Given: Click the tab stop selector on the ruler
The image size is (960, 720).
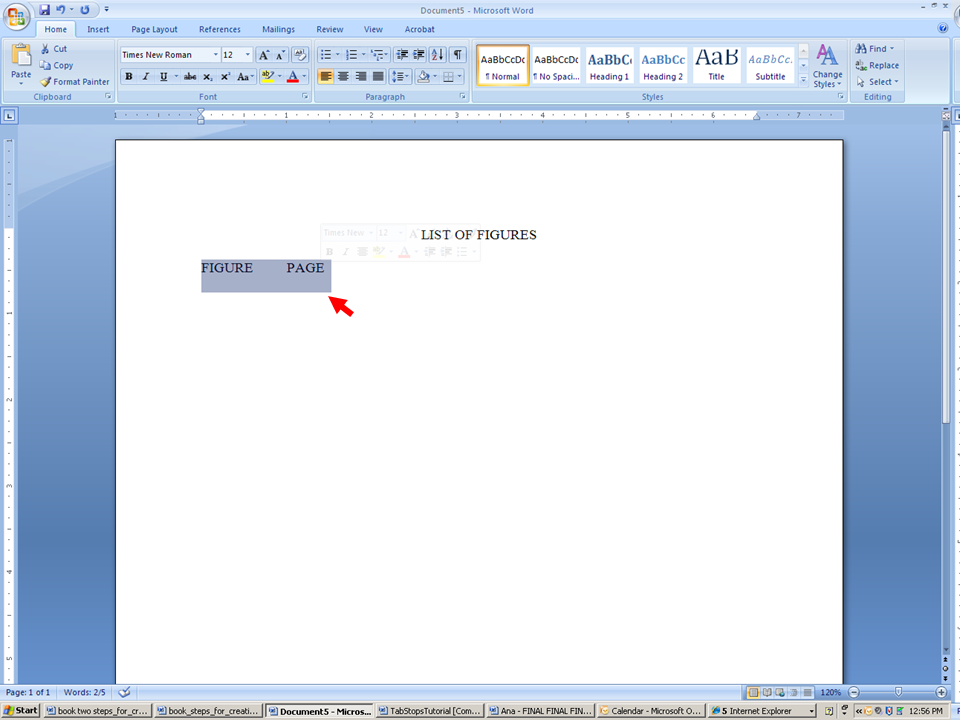Looking at the screenshot, I should point(9,115).
